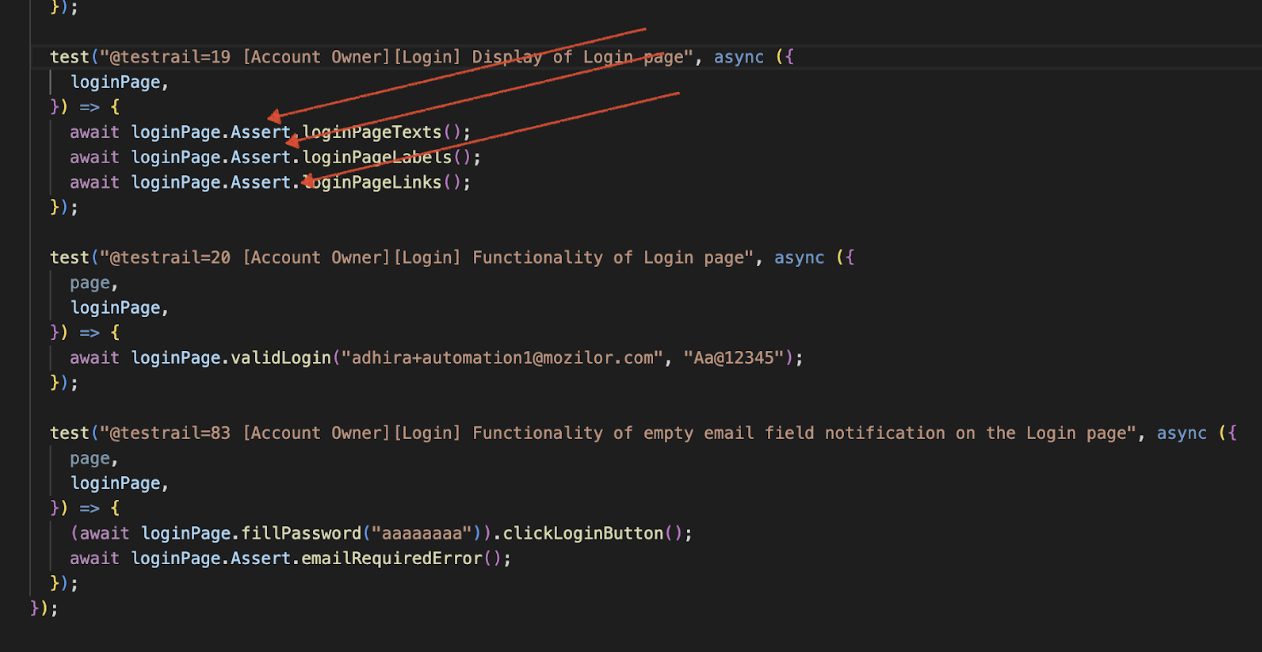Viewport: 1262px width, 652px height.
Task: Click the clickLoginButton method call
Action: 584,533
